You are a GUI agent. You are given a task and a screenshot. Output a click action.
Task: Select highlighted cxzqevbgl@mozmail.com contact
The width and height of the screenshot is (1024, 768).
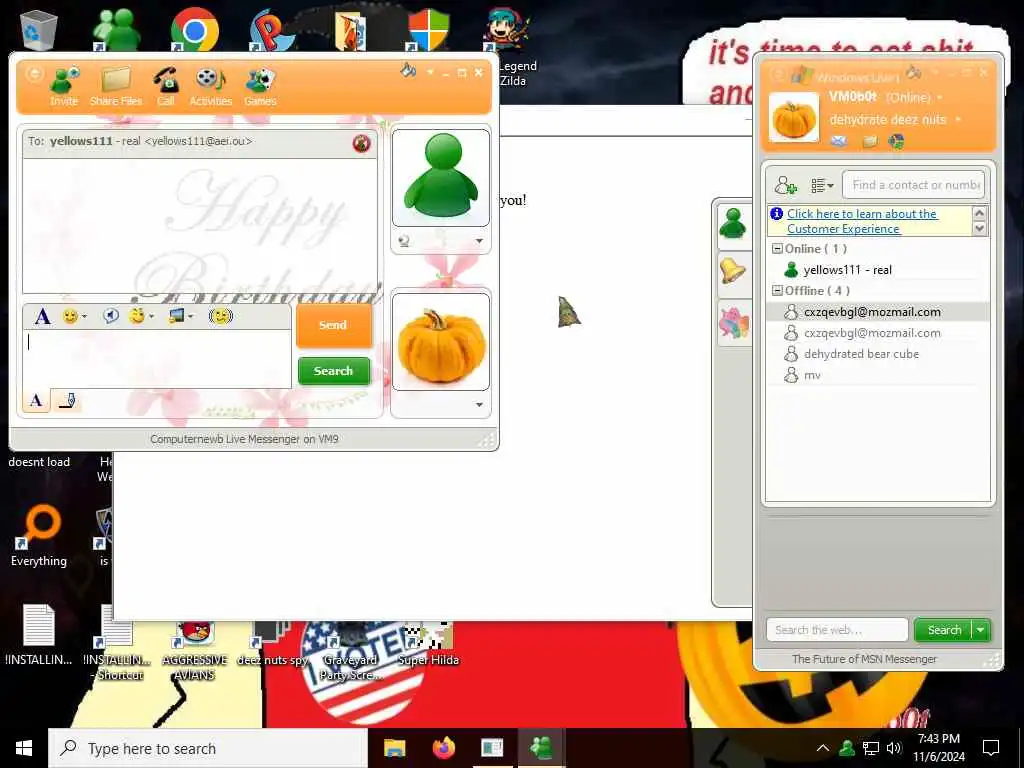pyautogui.click(x=878, y=312)
